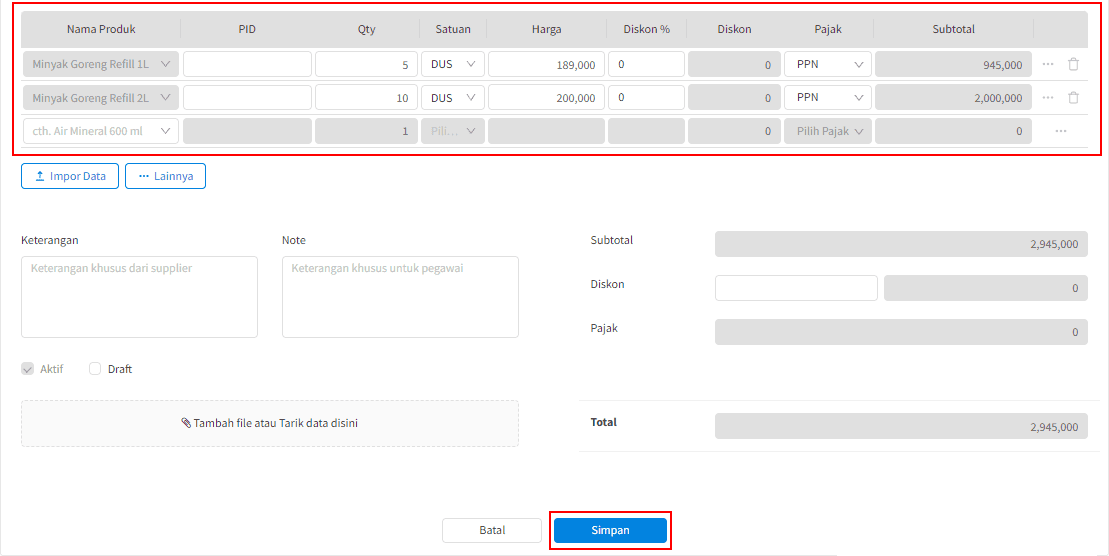Screen dimensions: 1109x556
Task: Enable the Draft checkbox
Action: [96, 369]
